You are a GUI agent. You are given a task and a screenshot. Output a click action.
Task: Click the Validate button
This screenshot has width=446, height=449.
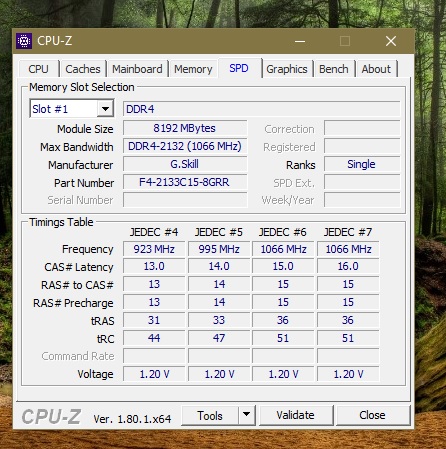(296, 415)
